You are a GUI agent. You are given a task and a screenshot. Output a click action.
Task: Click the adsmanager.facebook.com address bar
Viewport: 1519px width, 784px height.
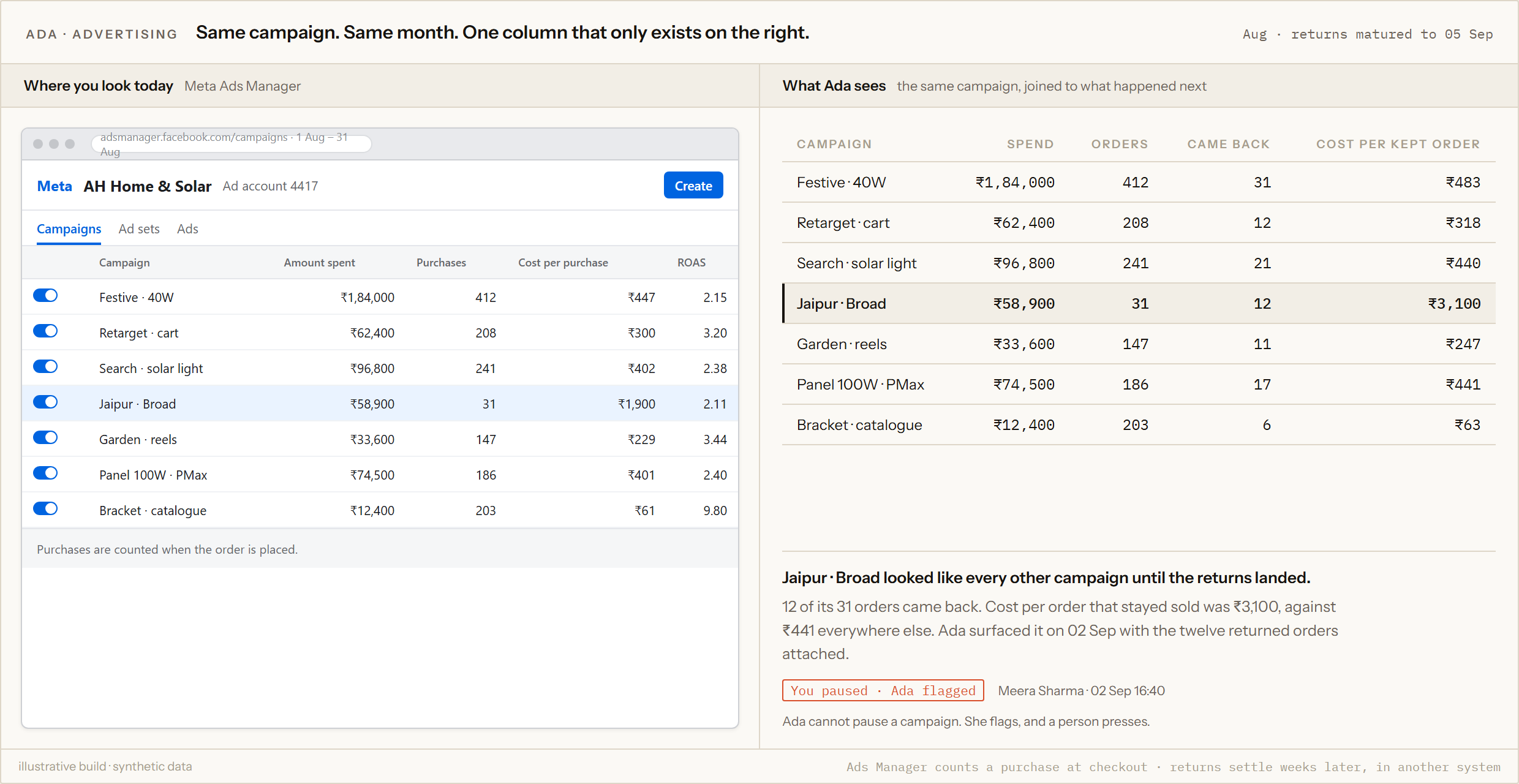(x=232, y=144)
